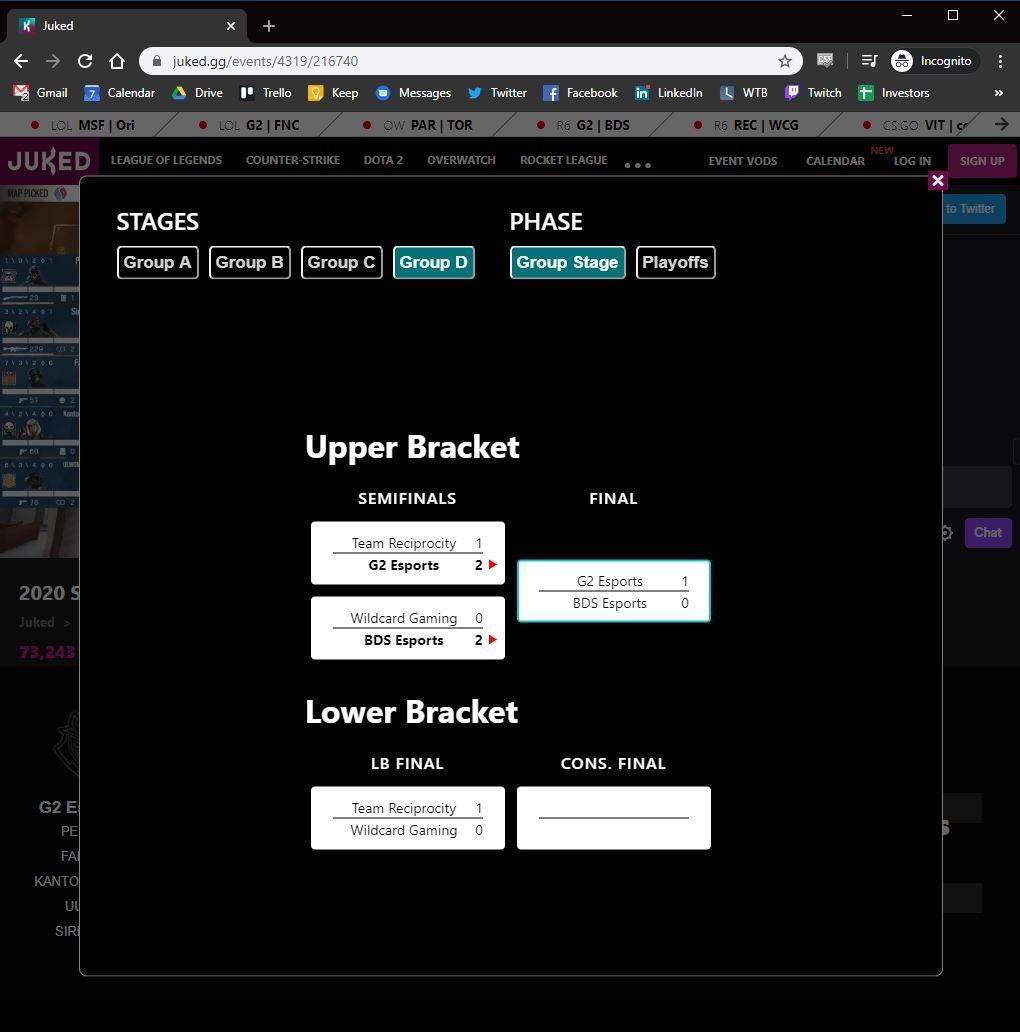
Task: Open the Event VODs page
Action: pos(742,161)
